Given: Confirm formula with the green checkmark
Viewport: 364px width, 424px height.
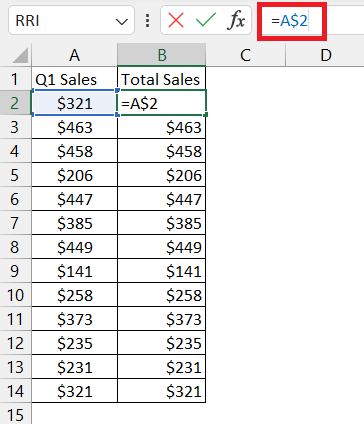Looking at the screenshot, I should [x=206, y=20].
